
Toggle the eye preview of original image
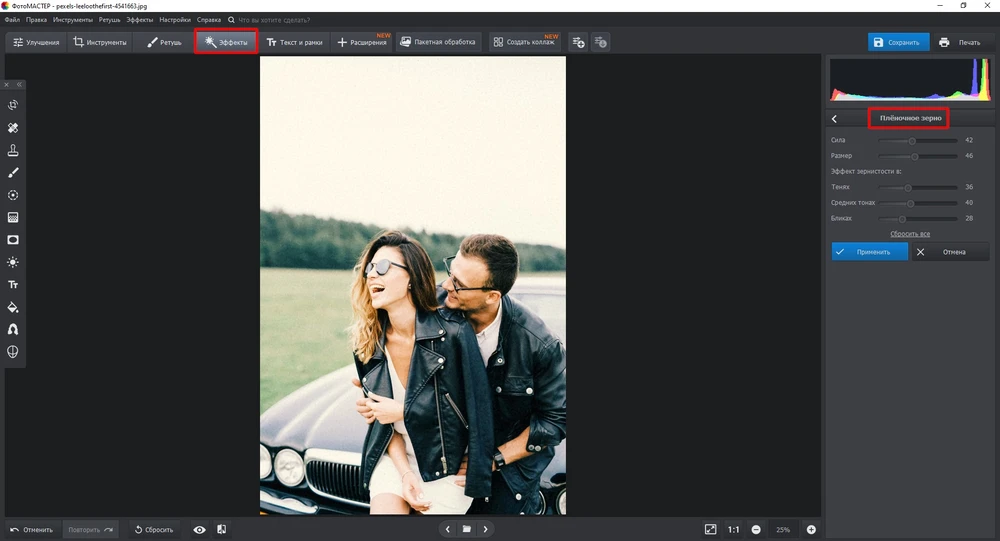pyautogui.click(x=199, y=529)
